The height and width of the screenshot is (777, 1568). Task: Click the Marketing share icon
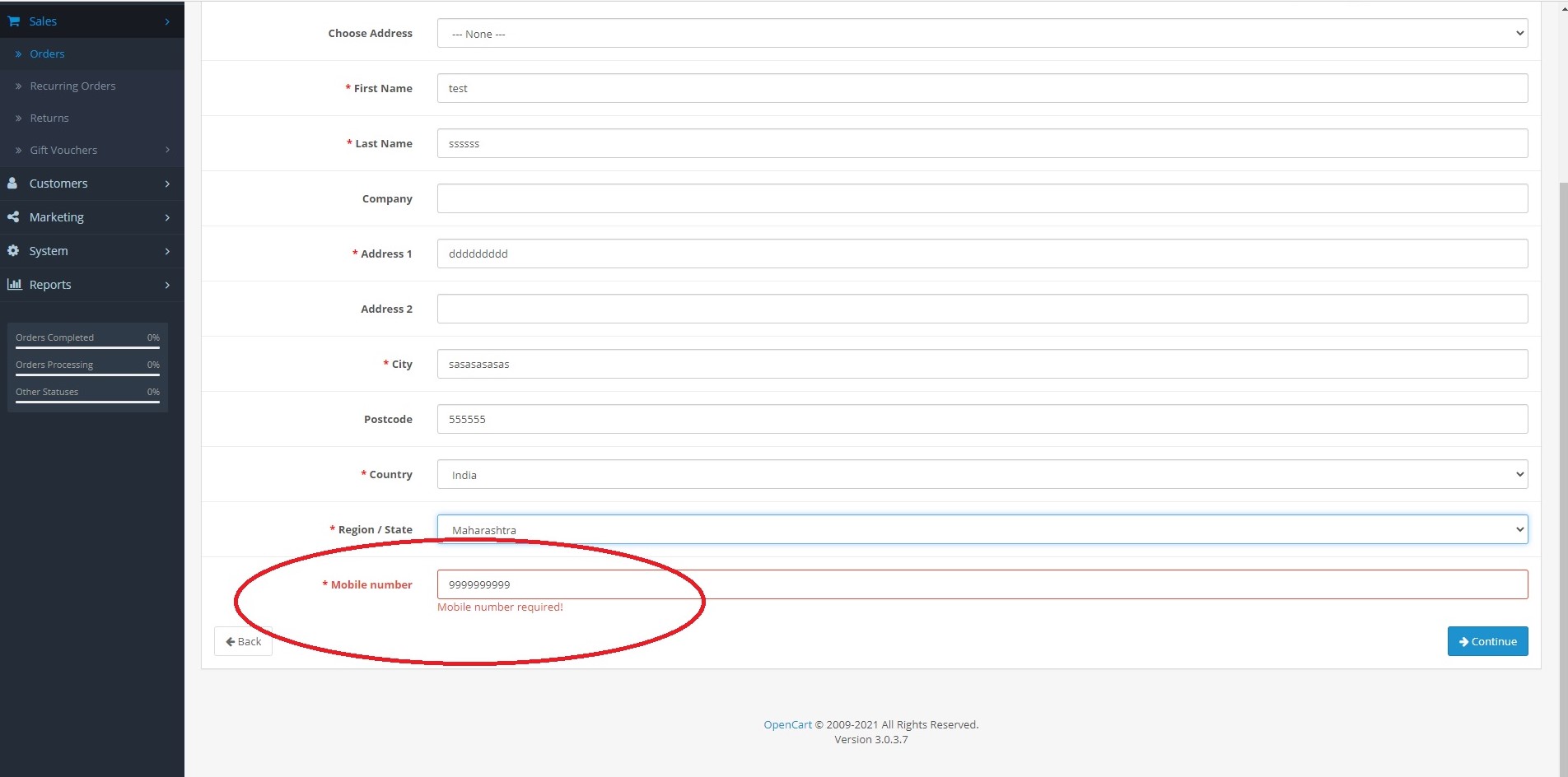click(x=12, y=216)
